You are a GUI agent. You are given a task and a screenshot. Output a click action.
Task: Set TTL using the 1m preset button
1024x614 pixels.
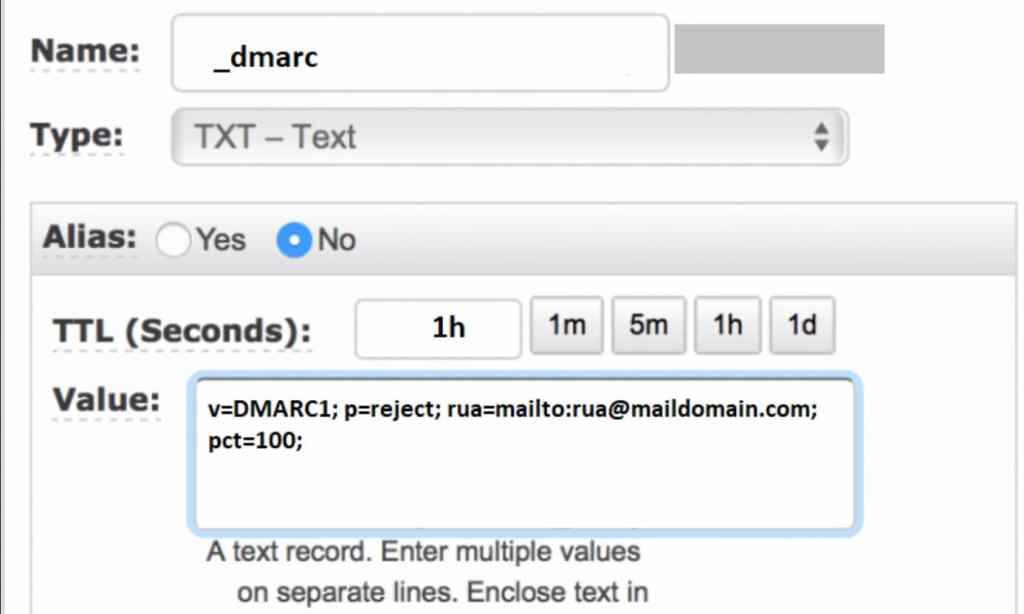point(566,326)
